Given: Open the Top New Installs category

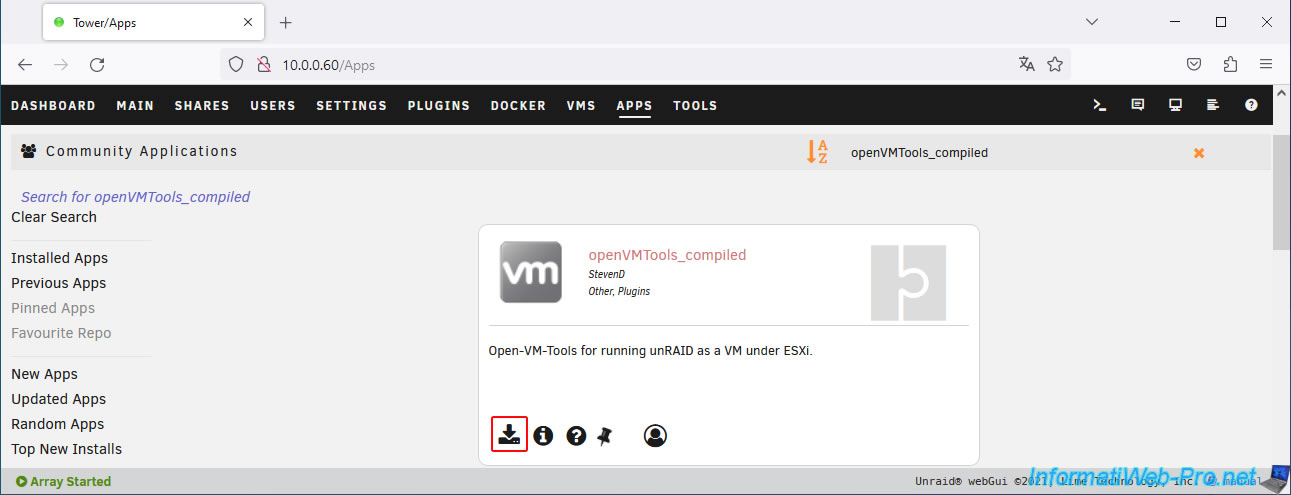Looking at the screenshot, I should click(x=66, y=449).
